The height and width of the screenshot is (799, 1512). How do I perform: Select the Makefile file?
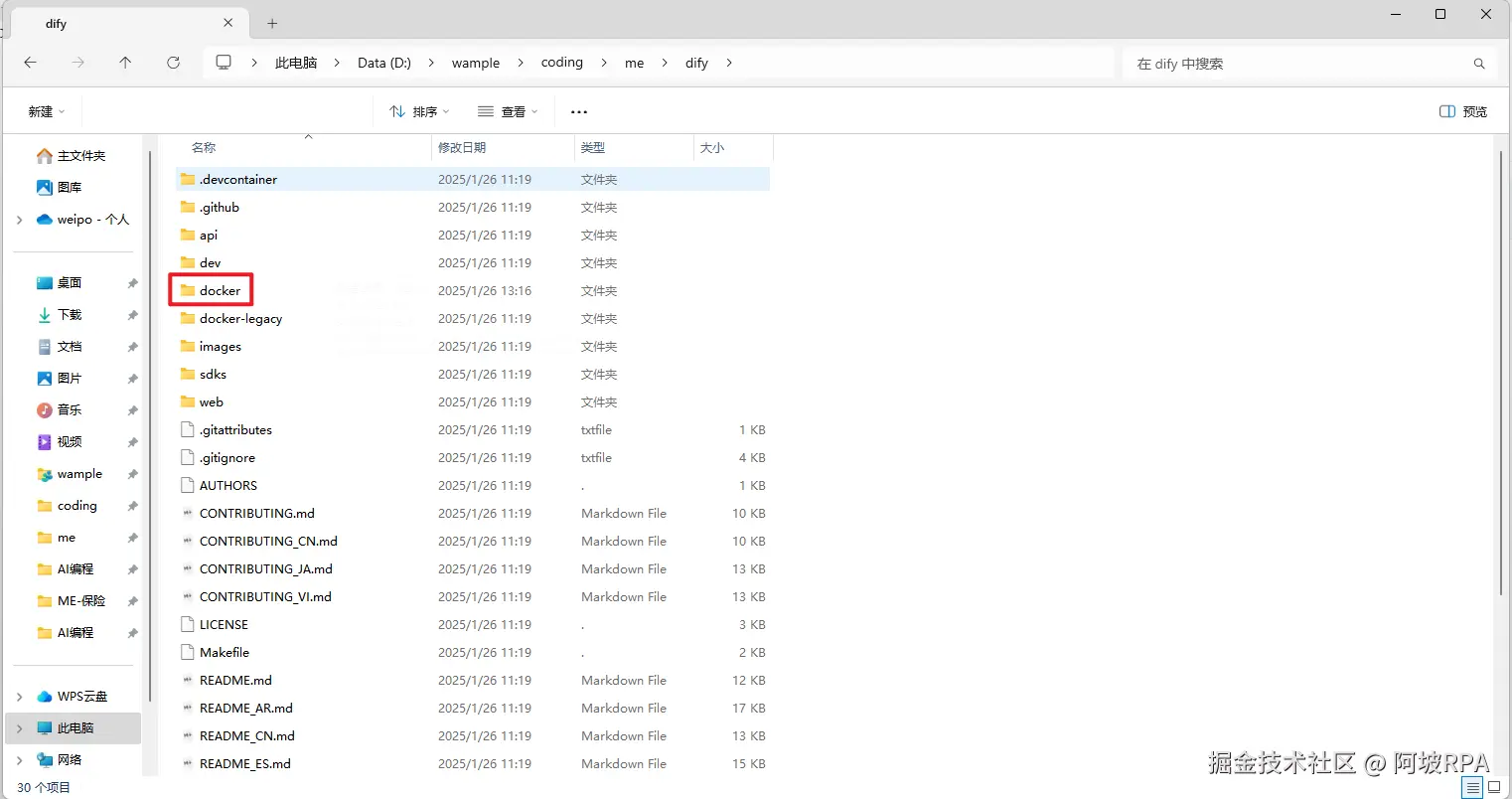pos(473,653)
